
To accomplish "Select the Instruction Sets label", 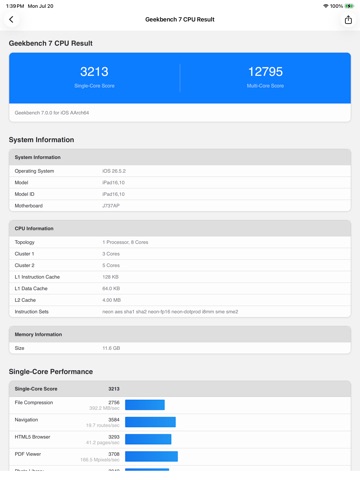I will 32,312.
